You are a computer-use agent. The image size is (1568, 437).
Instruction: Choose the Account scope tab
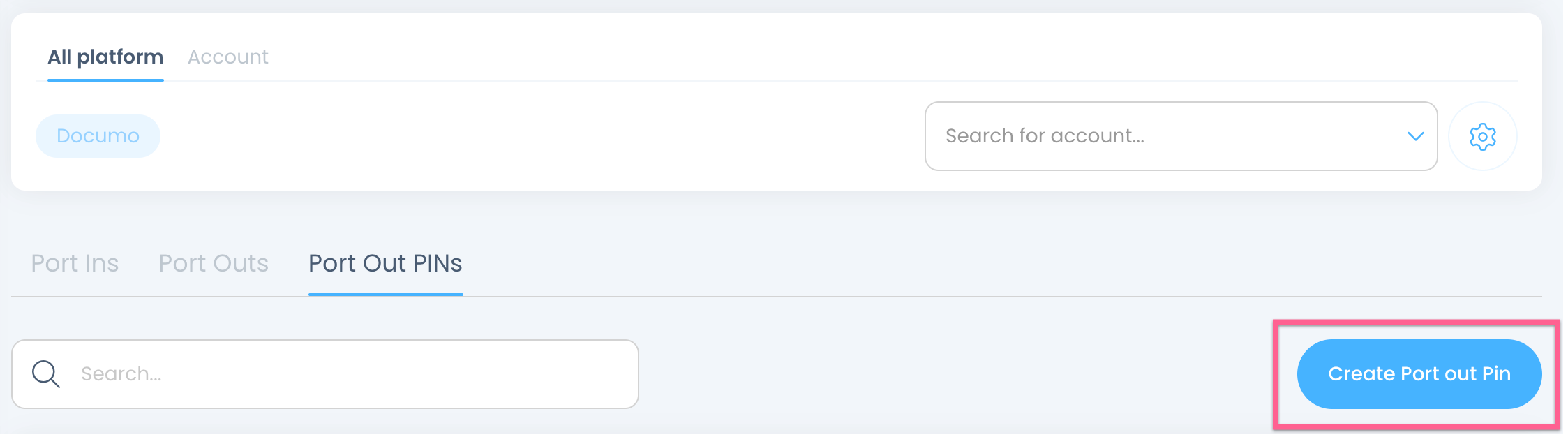227,57
